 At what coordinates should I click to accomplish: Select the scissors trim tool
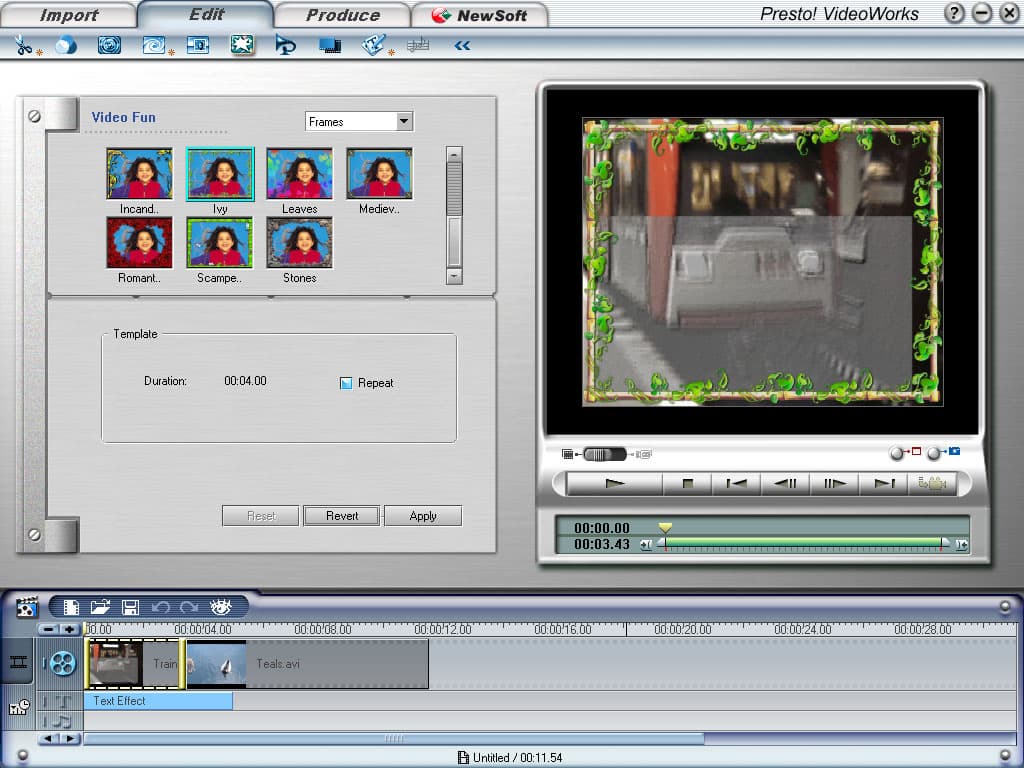point(24,45)
